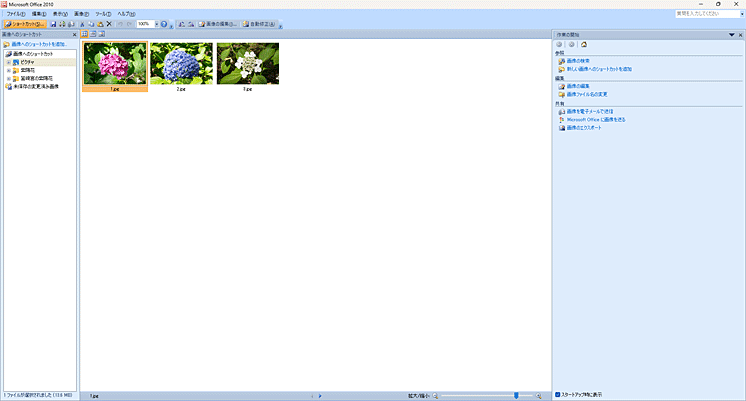Viewport: 746px width, 401px height.
Task: Toggle the スタートアップ時に表示 checkbox
Action: (558, 394)
